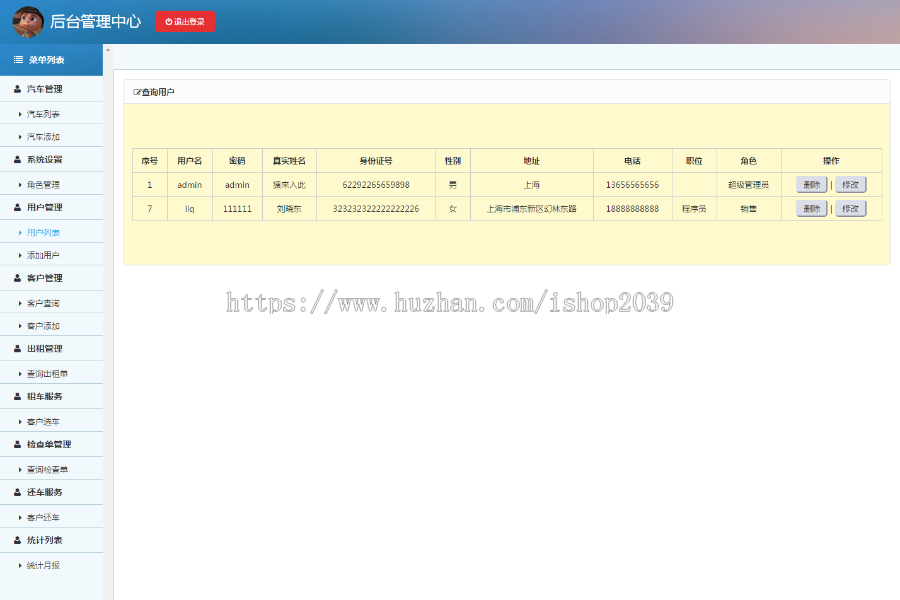Click the 真实姓名 column header
The height and width of the screenshot is (600, 900).
pos(289,161)
